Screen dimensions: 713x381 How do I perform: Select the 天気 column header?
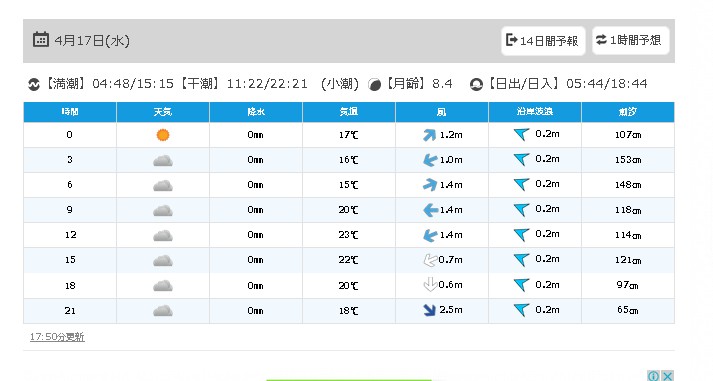pos(163,112)
